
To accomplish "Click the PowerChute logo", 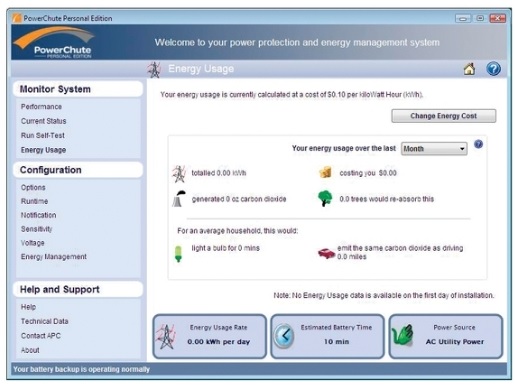I will [54, 43].
